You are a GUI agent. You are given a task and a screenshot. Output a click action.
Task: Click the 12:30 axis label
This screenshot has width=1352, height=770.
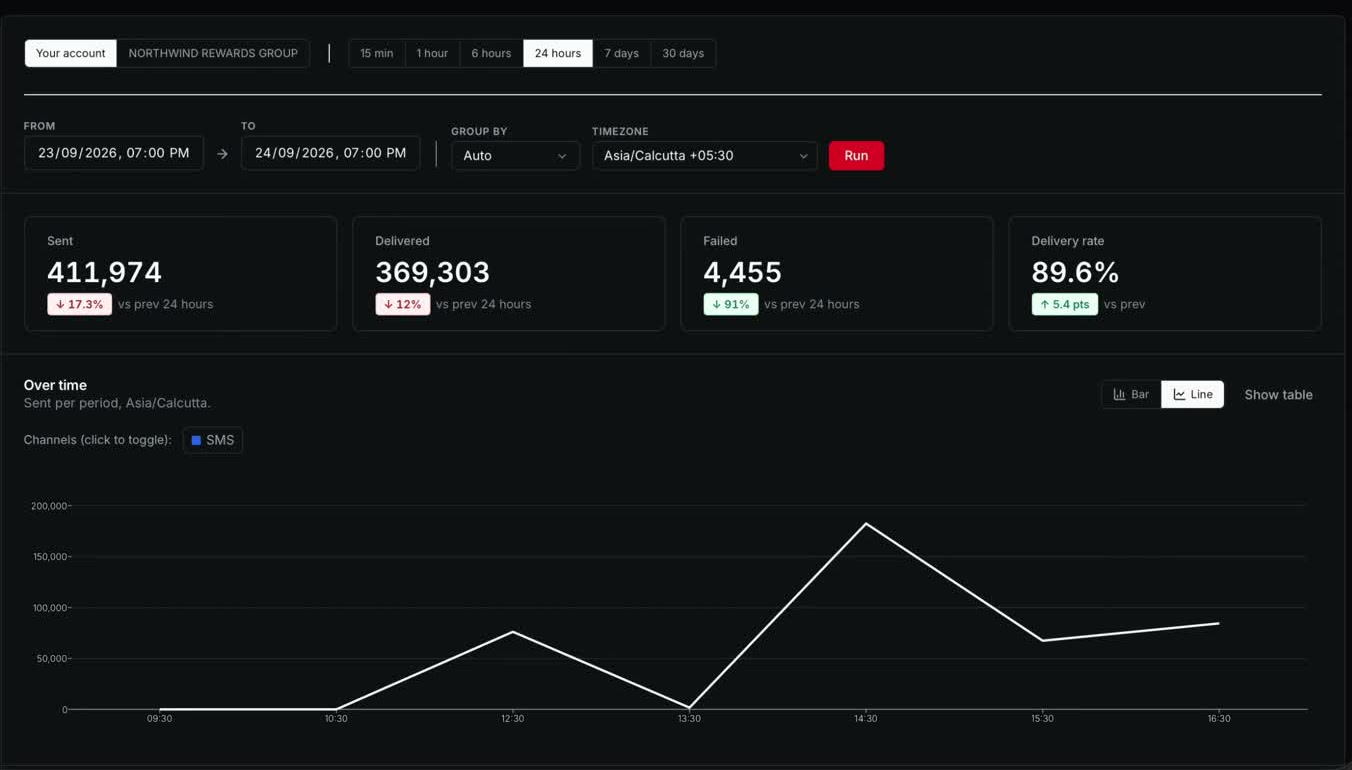click(x=513, y=719)
